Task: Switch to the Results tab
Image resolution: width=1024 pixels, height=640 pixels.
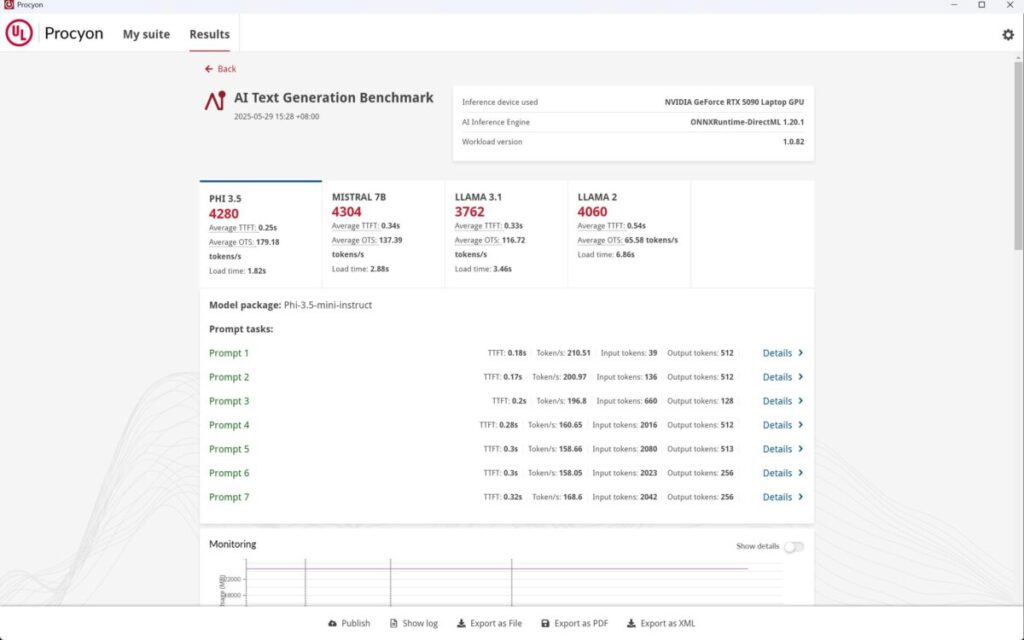Action: (x=210, y=34)
